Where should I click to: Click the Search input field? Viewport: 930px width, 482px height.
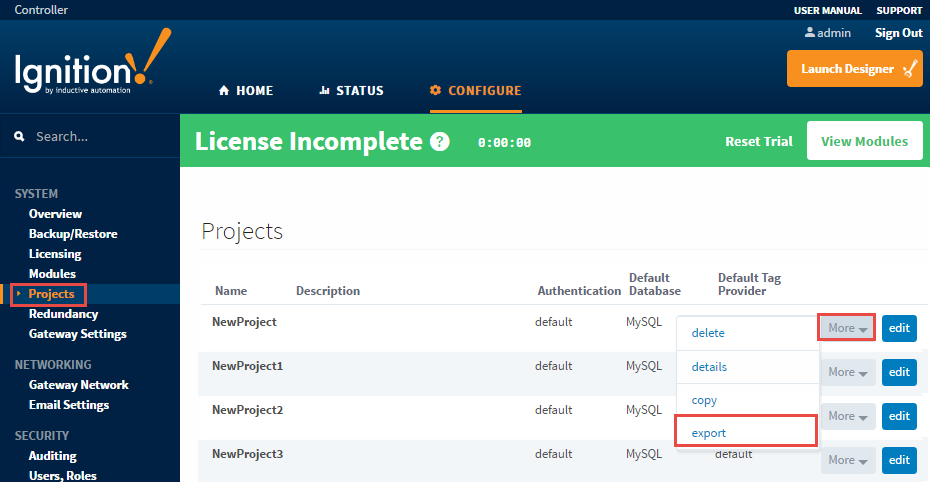(x=100, y=137)
